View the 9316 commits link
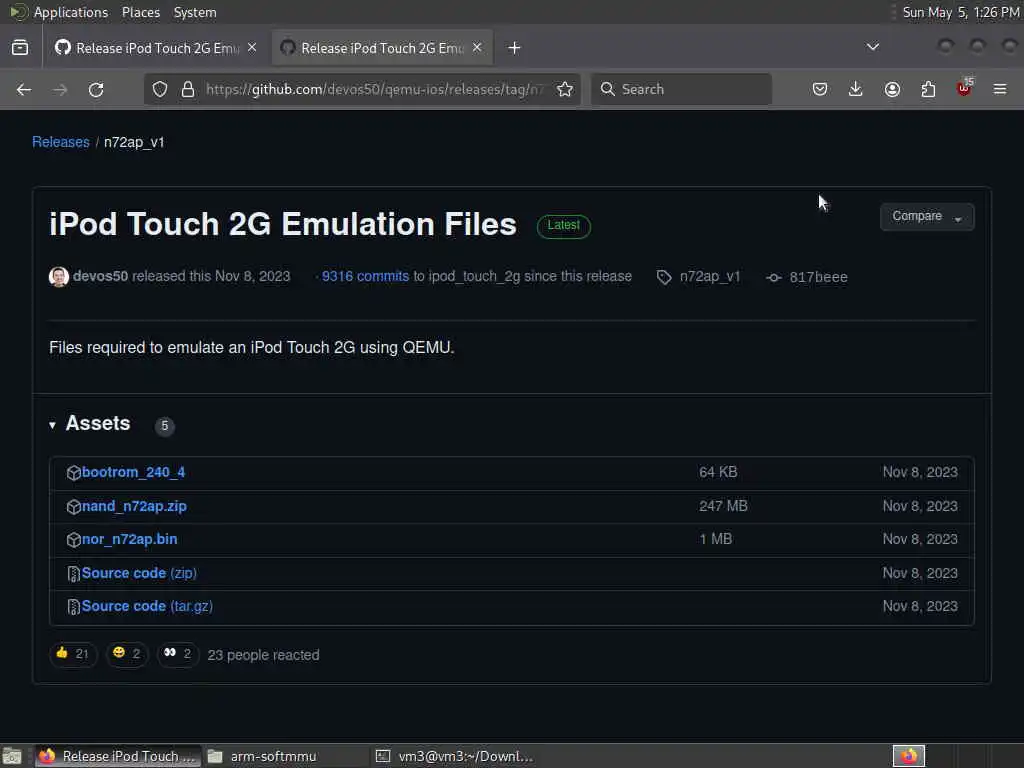The height and width of the screenshot is (768, 1024). (x=365, y=276)
